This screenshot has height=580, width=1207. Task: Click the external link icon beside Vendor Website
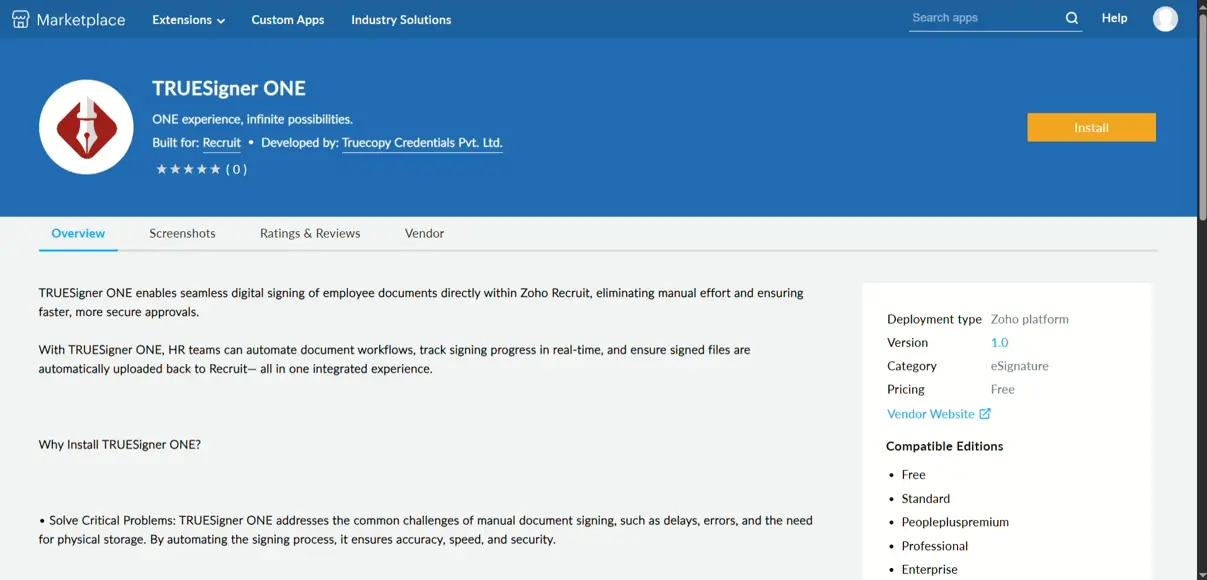pos(985,413)
